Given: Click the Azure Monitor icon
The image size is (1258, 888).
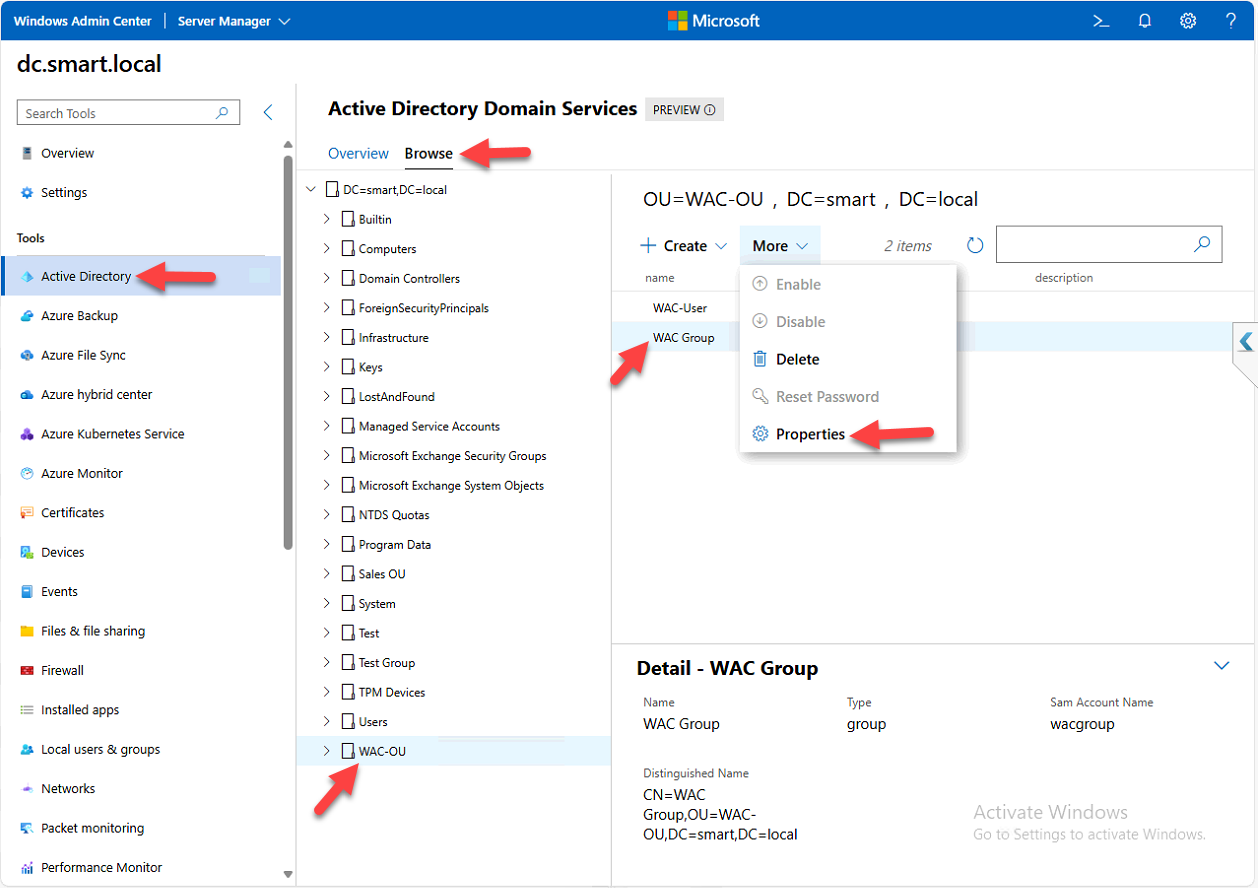Looking at the screenshot, I should click(27, 473).
